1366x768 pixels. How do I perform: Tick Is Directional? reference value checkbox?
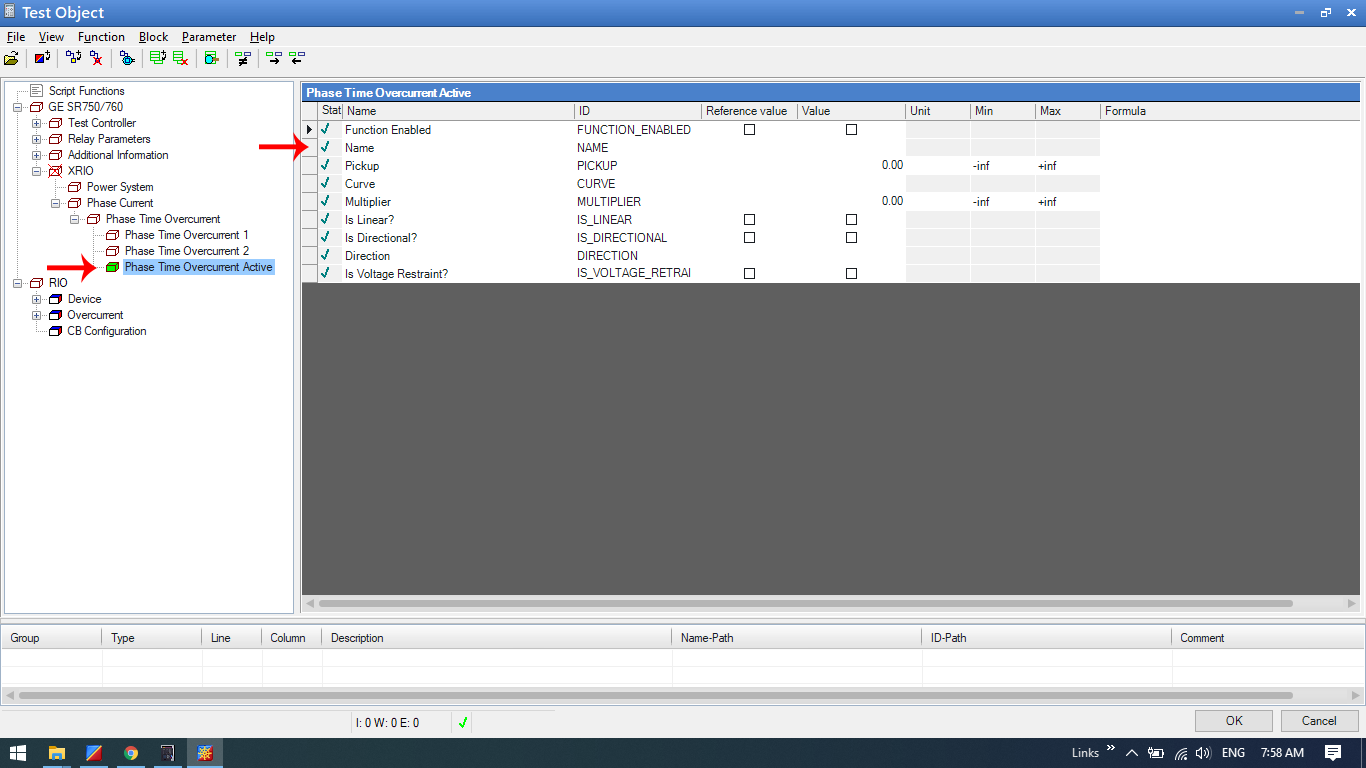749,237
